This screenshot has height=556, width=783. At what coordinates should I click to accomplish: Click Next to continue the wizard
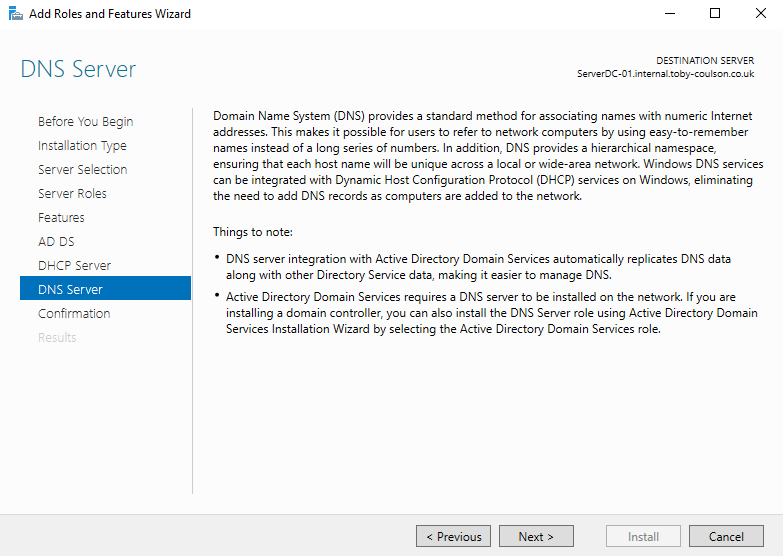pos(536,537)
